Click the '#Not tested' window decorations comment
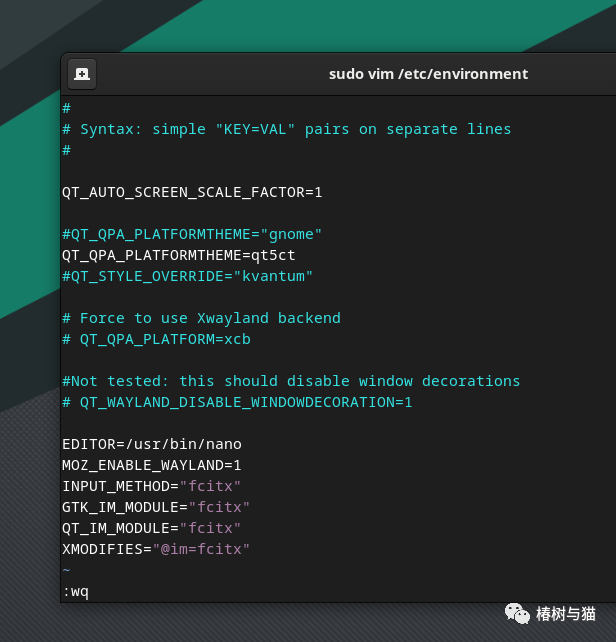The image size is (616, 642). click(291, 381)
